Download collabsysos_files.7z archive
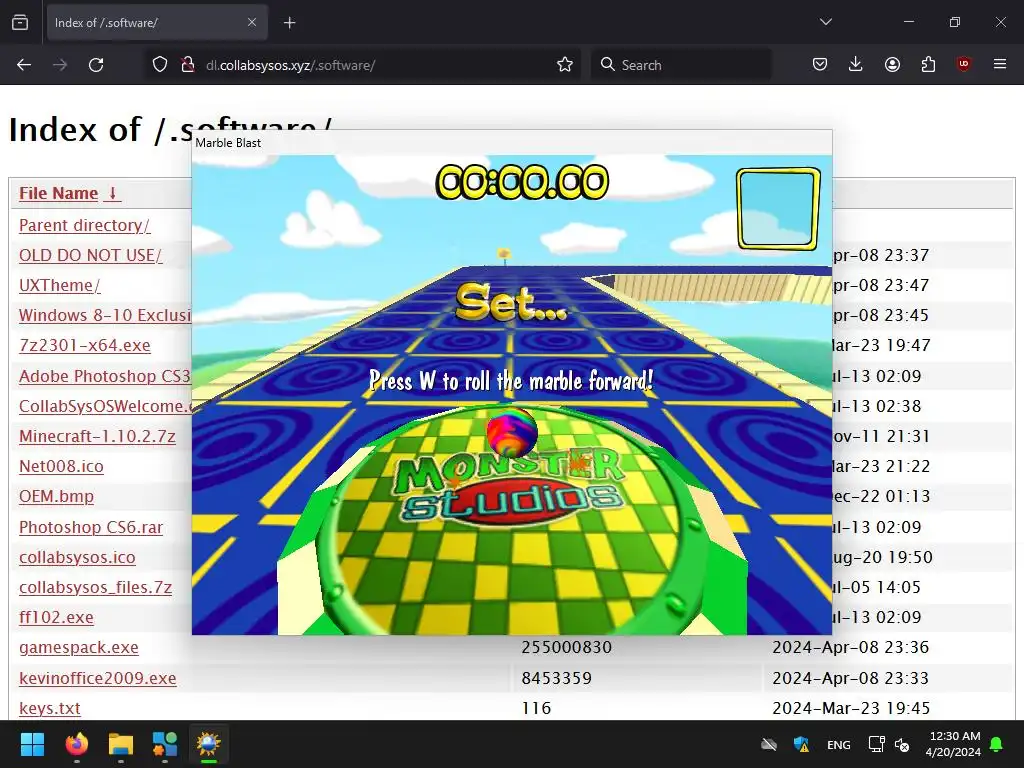The image size is (1024, 768). 95,587
